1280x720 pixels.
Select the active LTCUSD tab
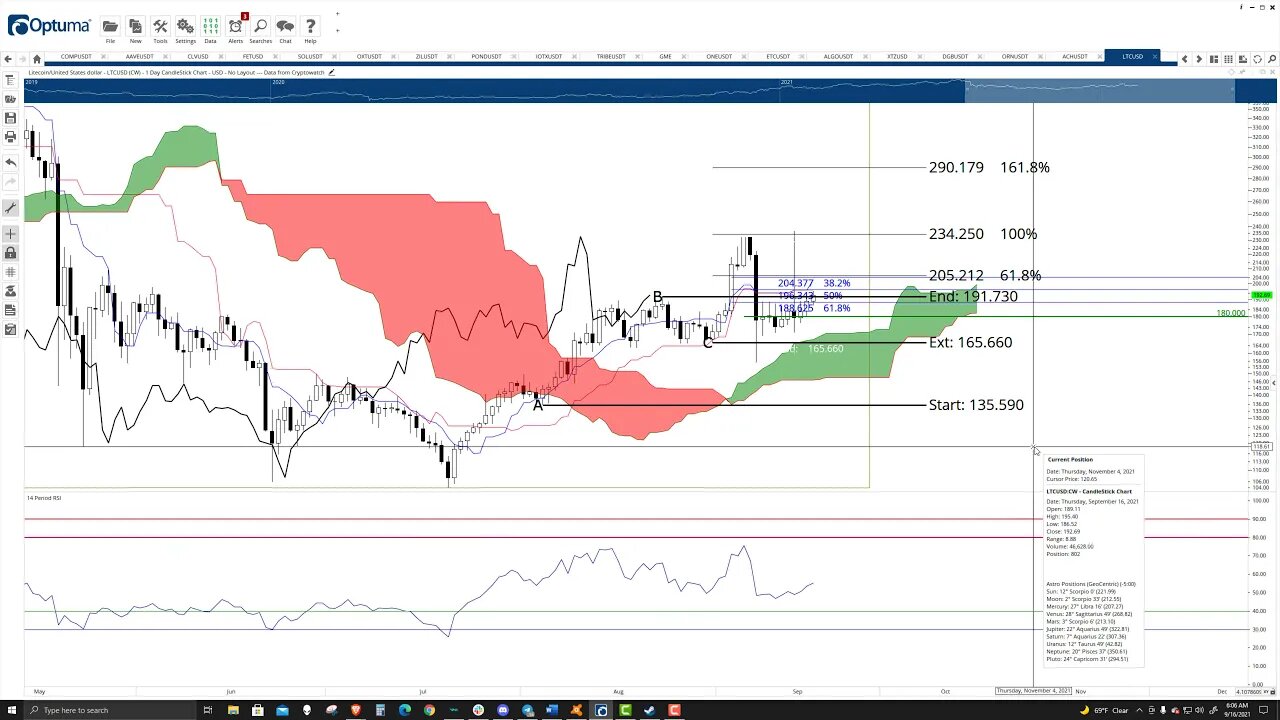[x=1132, y=57]
